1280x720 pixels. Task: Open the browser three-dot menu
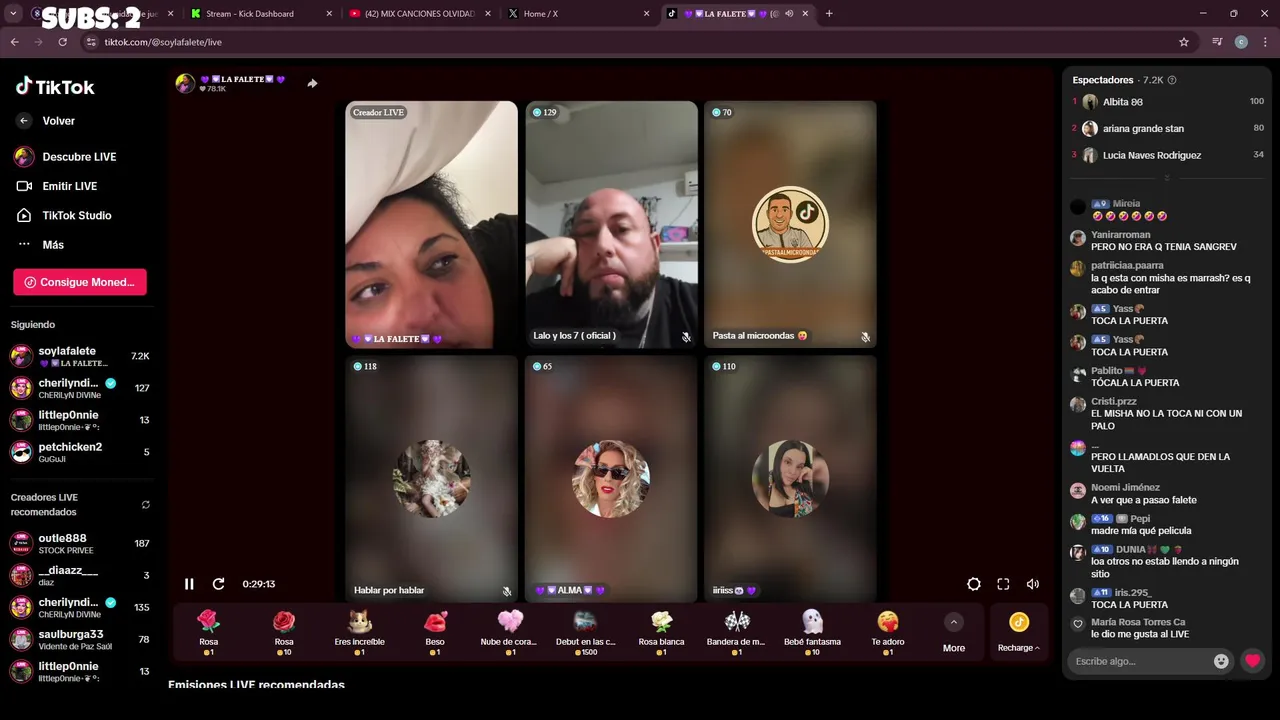(1264, 42)
